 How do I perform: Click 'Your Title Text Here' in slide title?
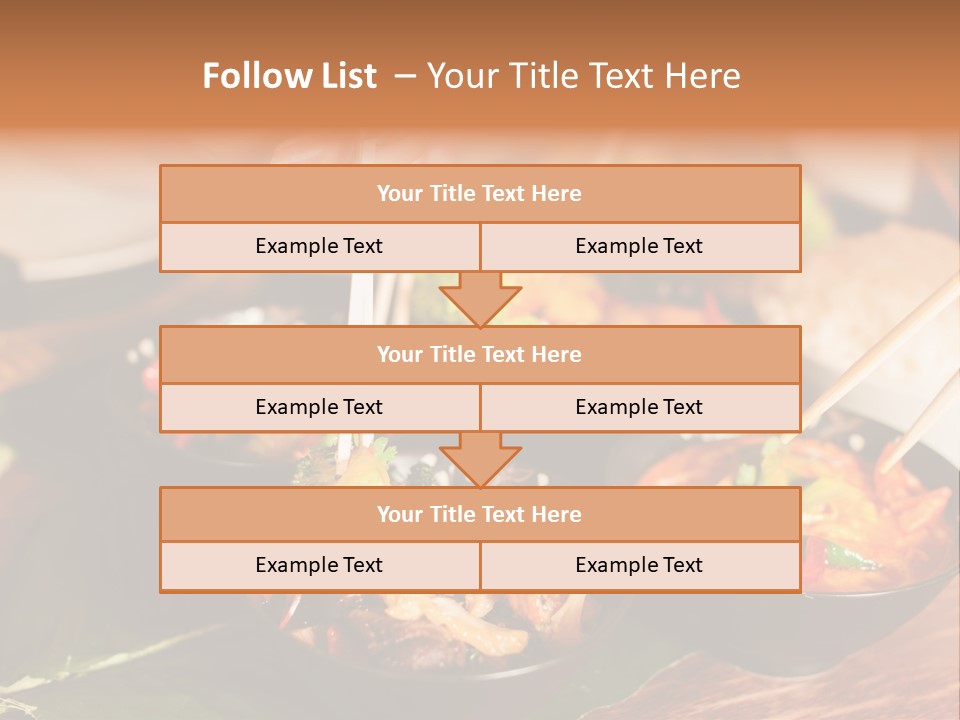583,76
